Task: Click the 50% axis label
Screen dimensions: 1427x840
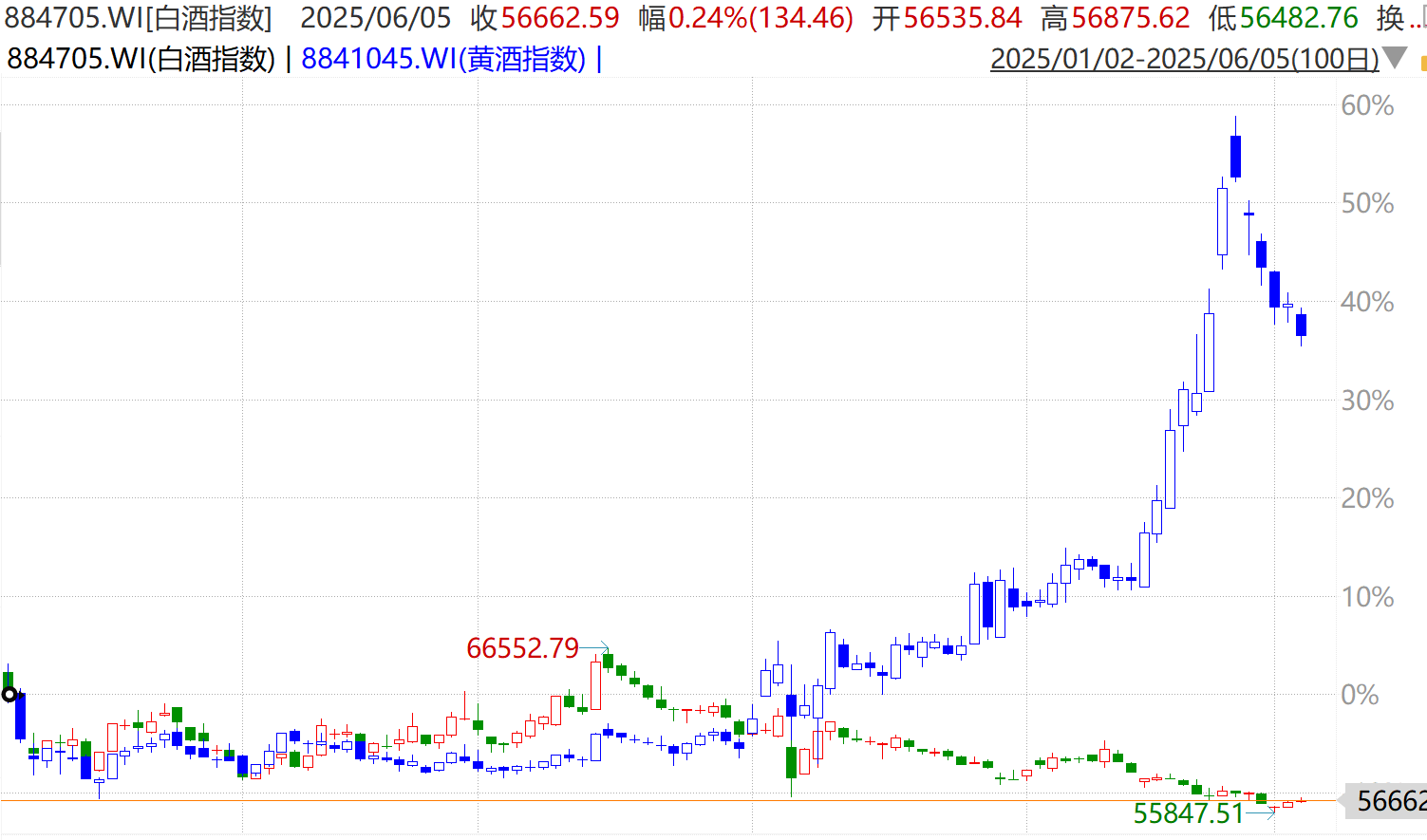Action: pyautogui.click(x=1367, y=203)
